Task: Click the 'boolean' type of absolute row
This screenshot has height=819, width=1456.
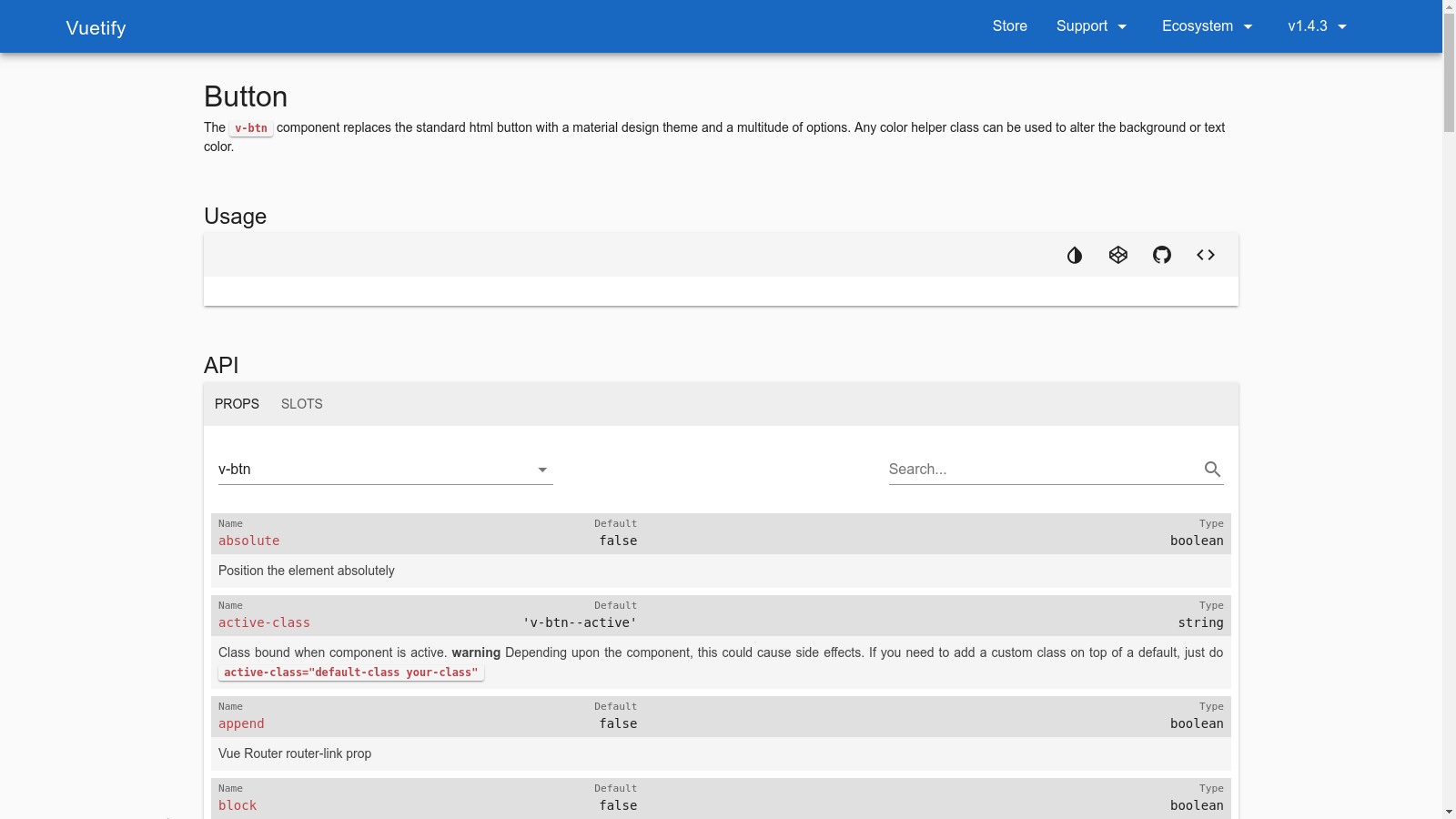Action: click(x=1197, y=541)
